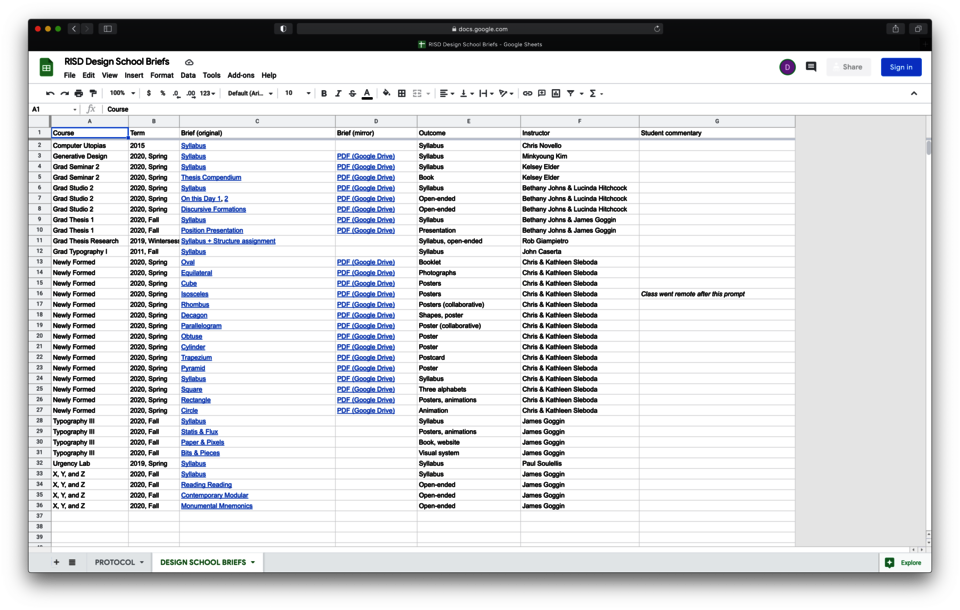Open the Google Sheets home icon
This screenshot has height=610, width=960.
click(x=47, y=67)
